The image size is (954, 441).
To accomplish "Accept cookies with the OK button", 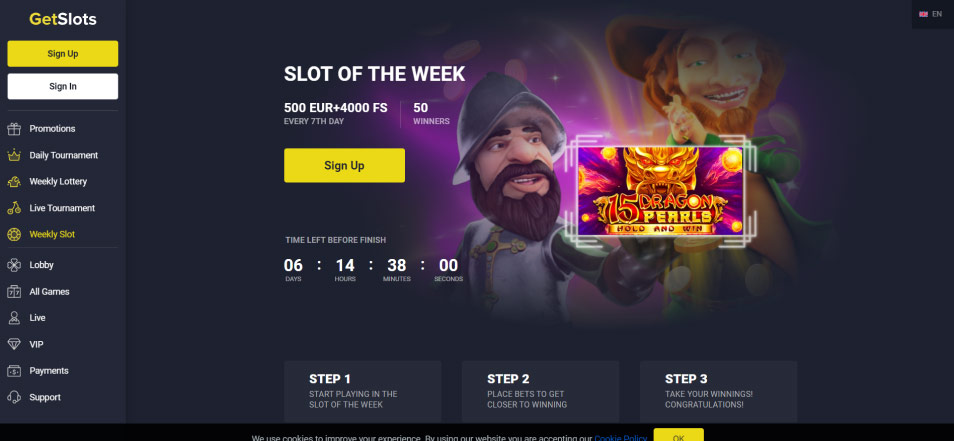I will 678,435.
